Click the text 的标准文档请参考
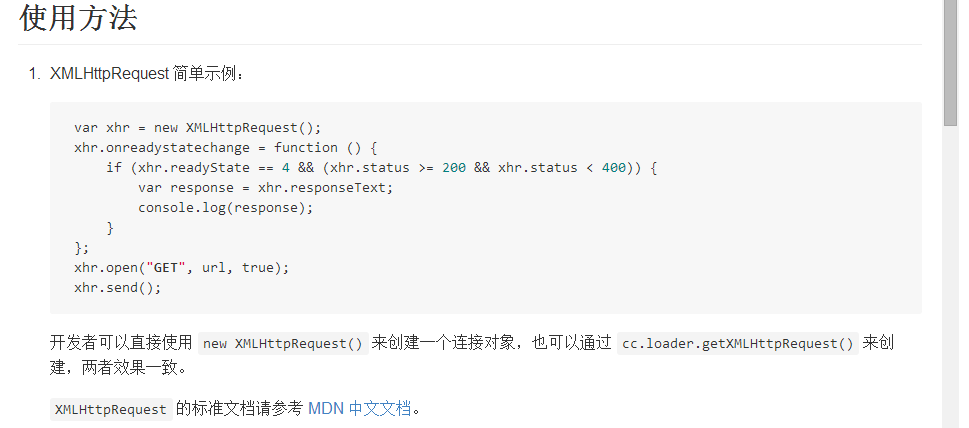This screenshot has width=969, height=428. [x=239, y=408]
